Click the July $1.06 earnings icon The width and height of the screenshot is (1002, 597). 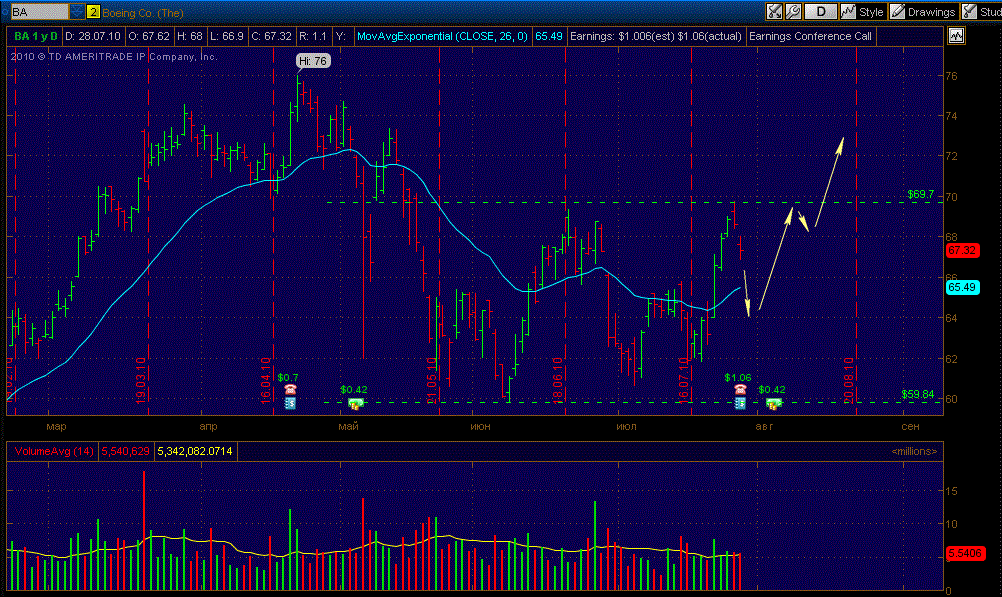[740, 403]
